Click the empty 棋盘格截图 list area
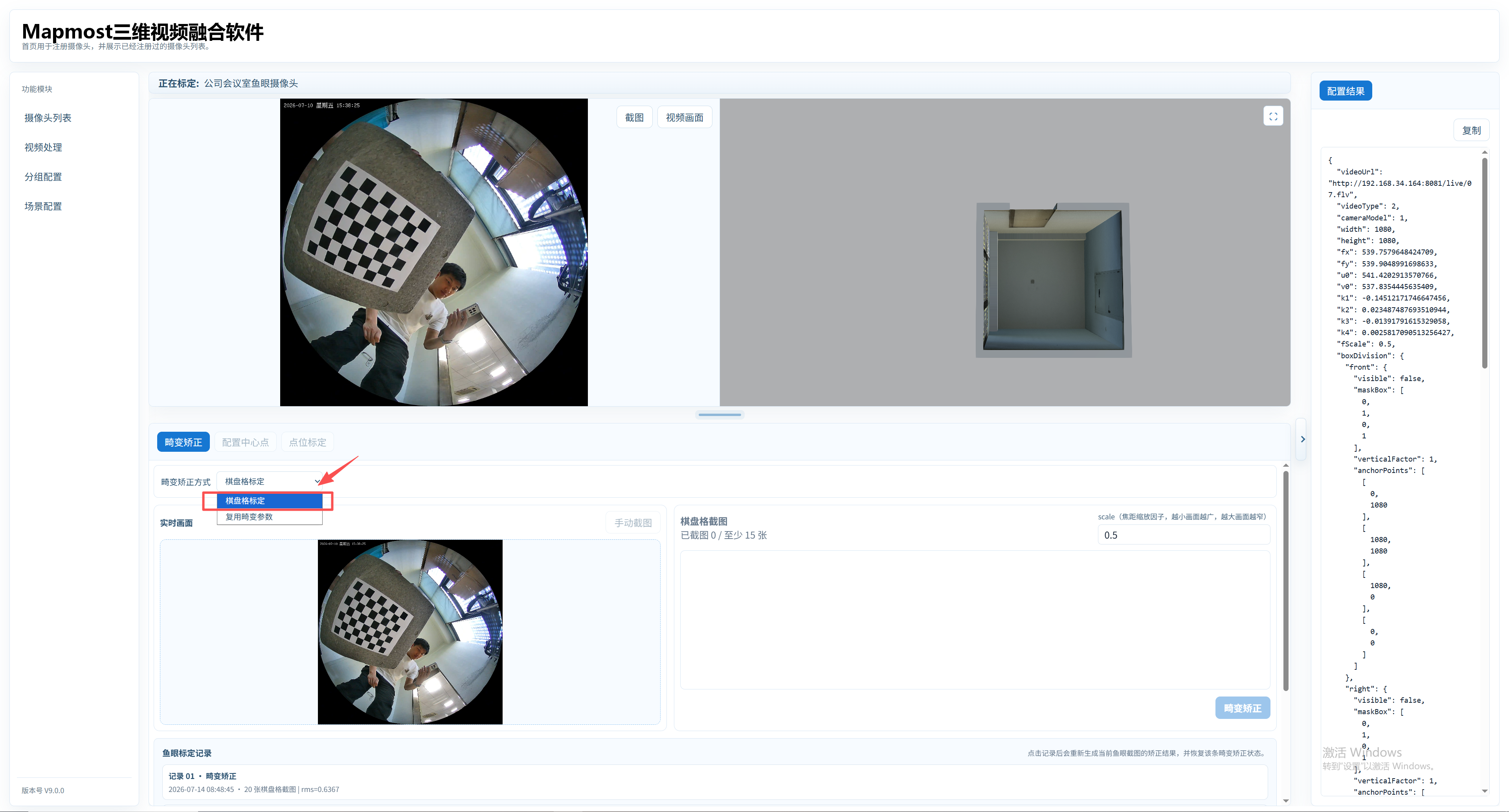The width and height of the screenshot is (1509, 812). (975, 620)
